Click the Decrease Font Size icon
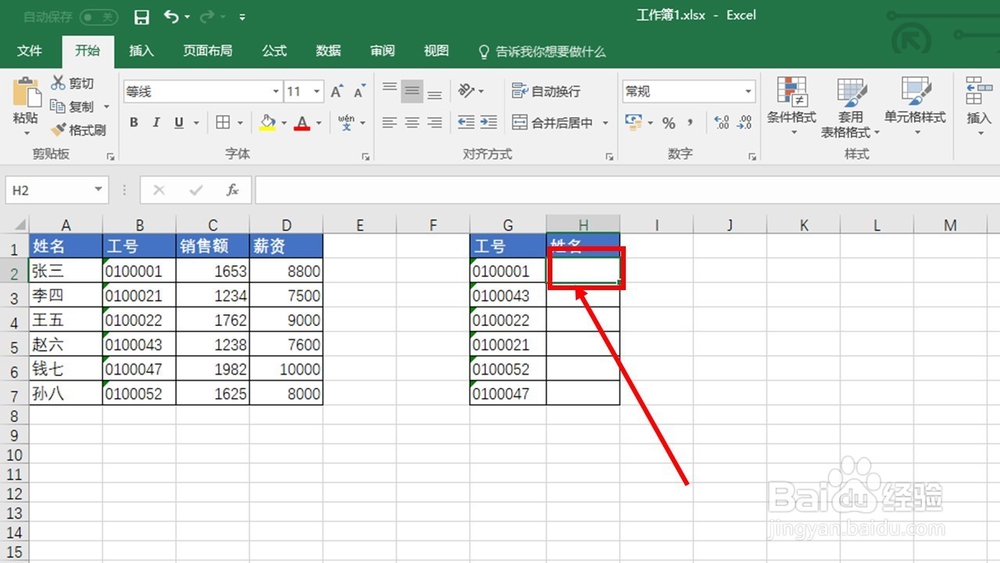The height and width of the screenshot is (563, 1000). (360, 91)
